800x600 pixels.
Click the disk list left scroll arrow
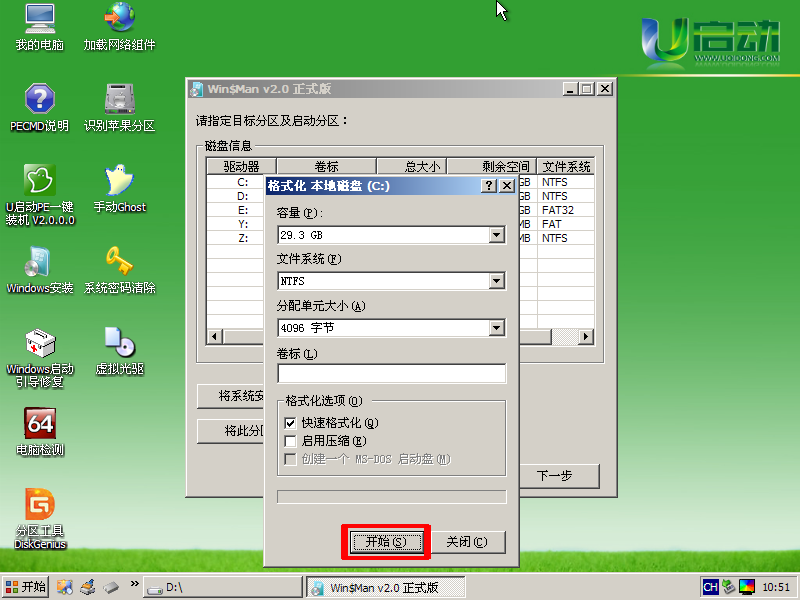214,337
